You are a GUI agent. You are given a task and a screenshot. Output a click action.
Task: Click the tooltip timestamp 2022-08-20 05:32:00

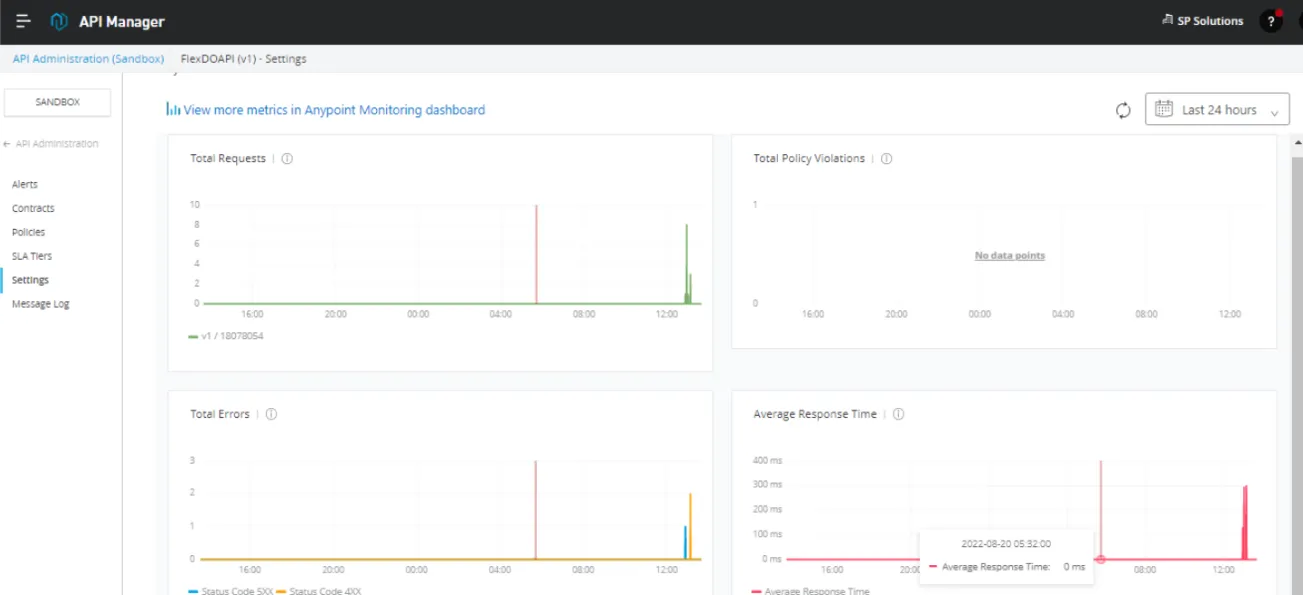(x=1006, y=544)
